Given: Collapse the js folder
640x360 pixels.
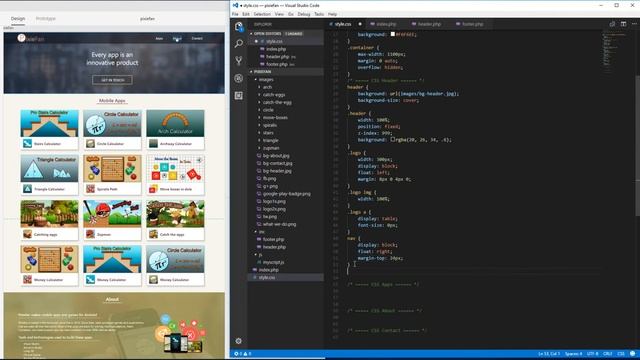Looking at the screenshot, I should (x=256, y=255).
